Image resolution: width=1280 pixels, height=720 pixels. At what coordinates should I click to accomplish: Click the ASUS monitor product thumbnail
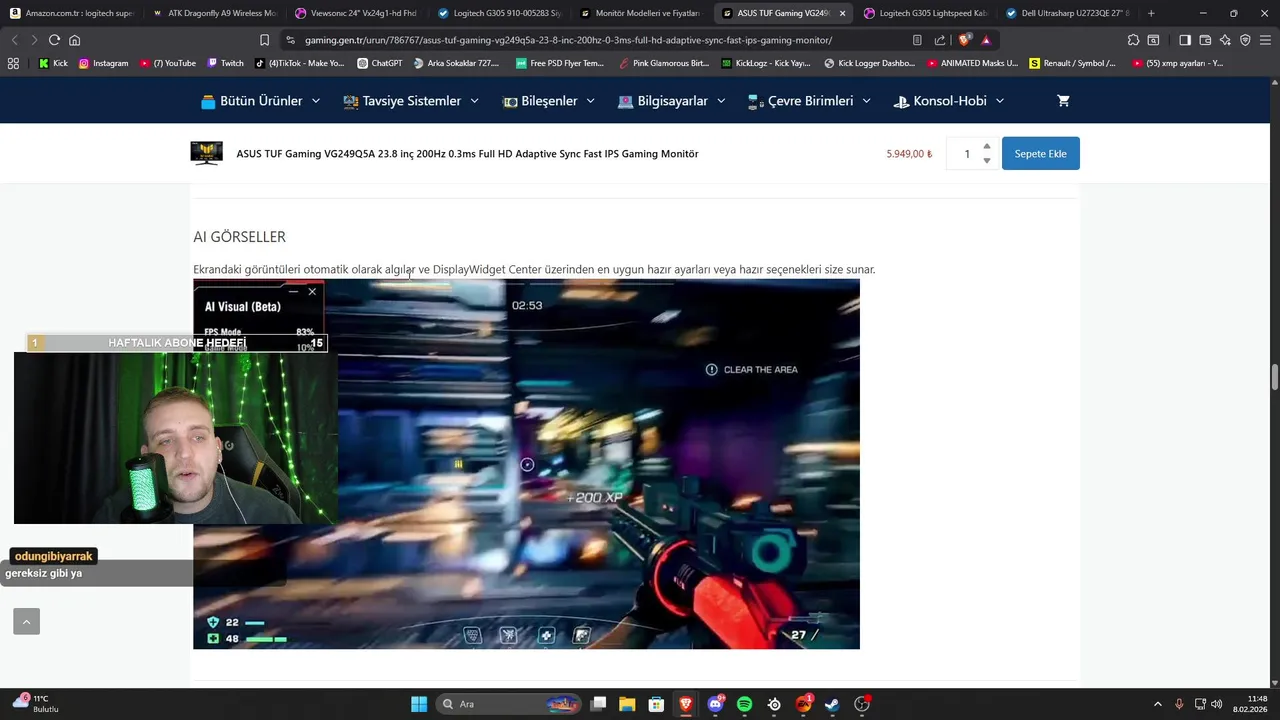[207, 153]
